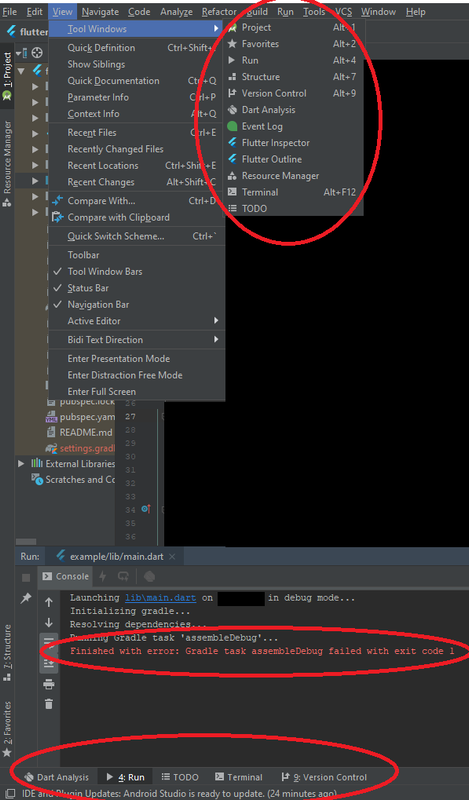Switch to the Console tab
Screen dimensions: 469x800
click(66, 577)
